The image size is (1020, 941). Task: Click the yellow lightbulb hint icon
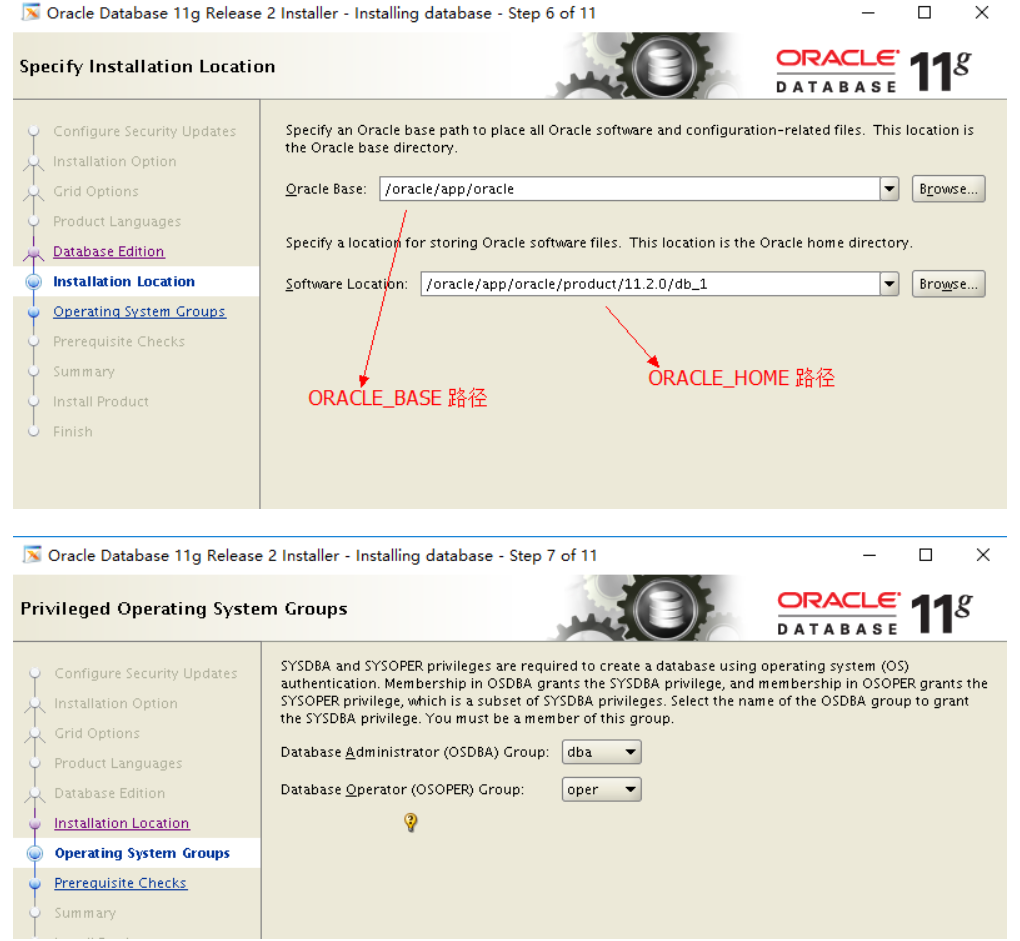(410, 822)
